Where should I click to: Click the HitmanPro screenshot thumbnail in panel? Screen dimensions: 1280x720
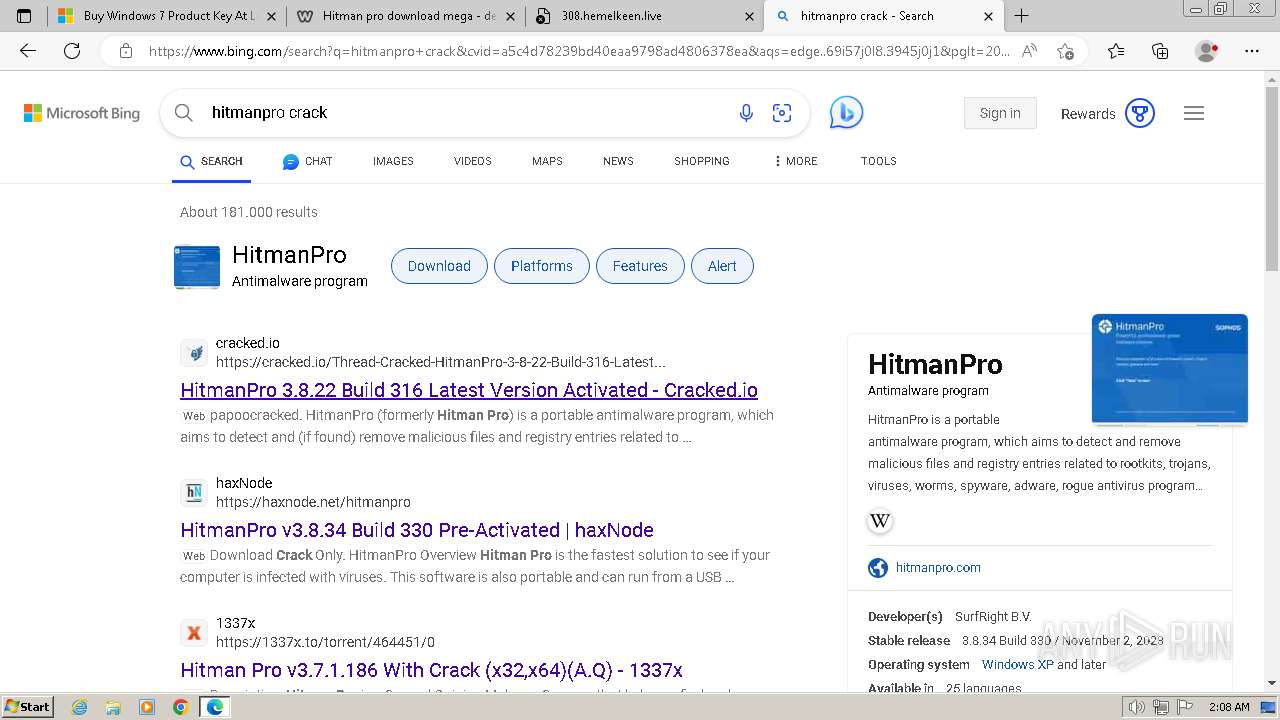click(1170, 369)
